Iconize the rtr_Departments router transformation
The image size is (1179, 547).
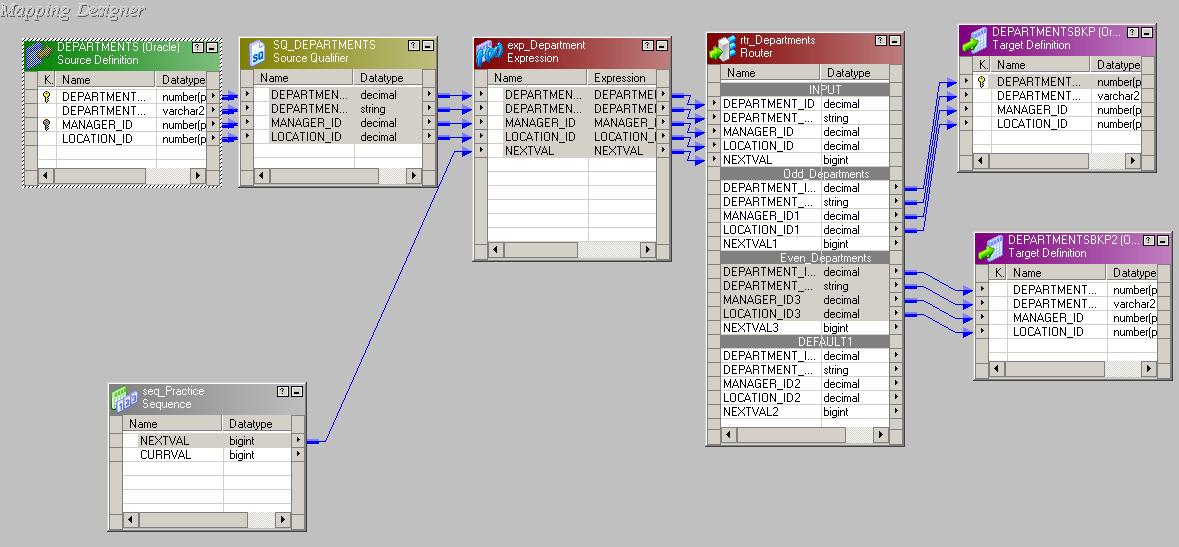click(x=896, y=41)
